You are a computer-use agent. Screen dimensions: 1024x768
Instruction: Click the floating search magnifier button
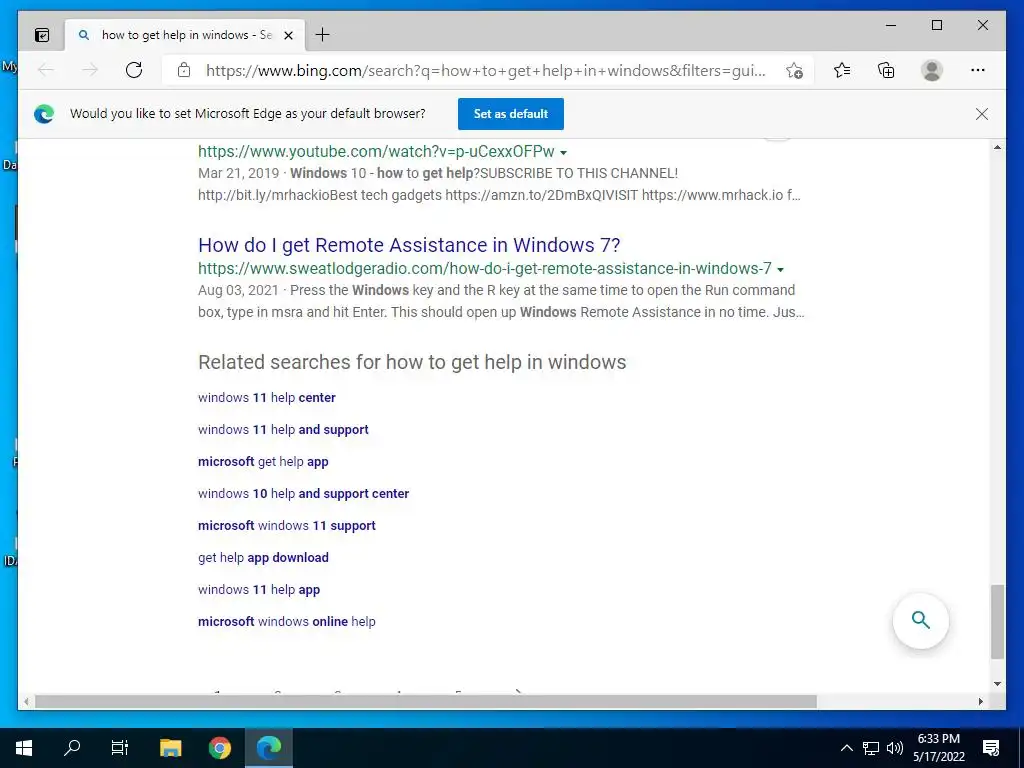point(920,620)
